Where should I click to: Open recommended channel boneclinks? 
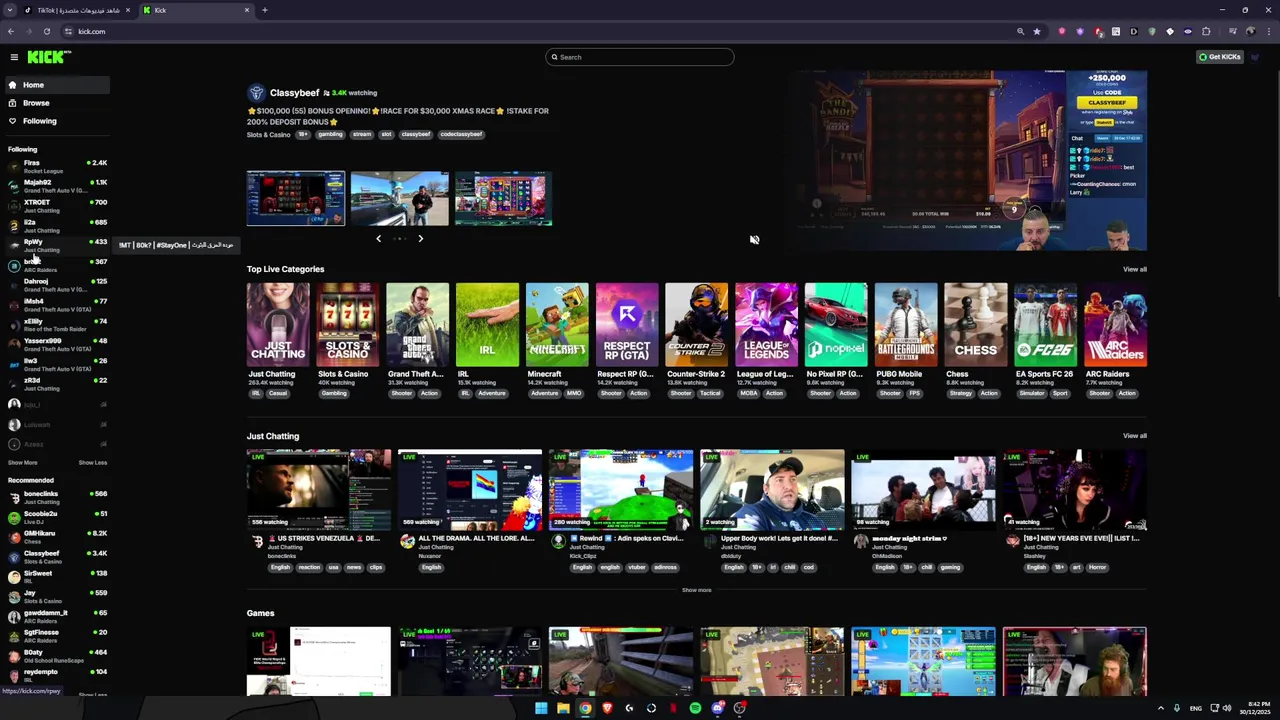[x=55, y=497]
